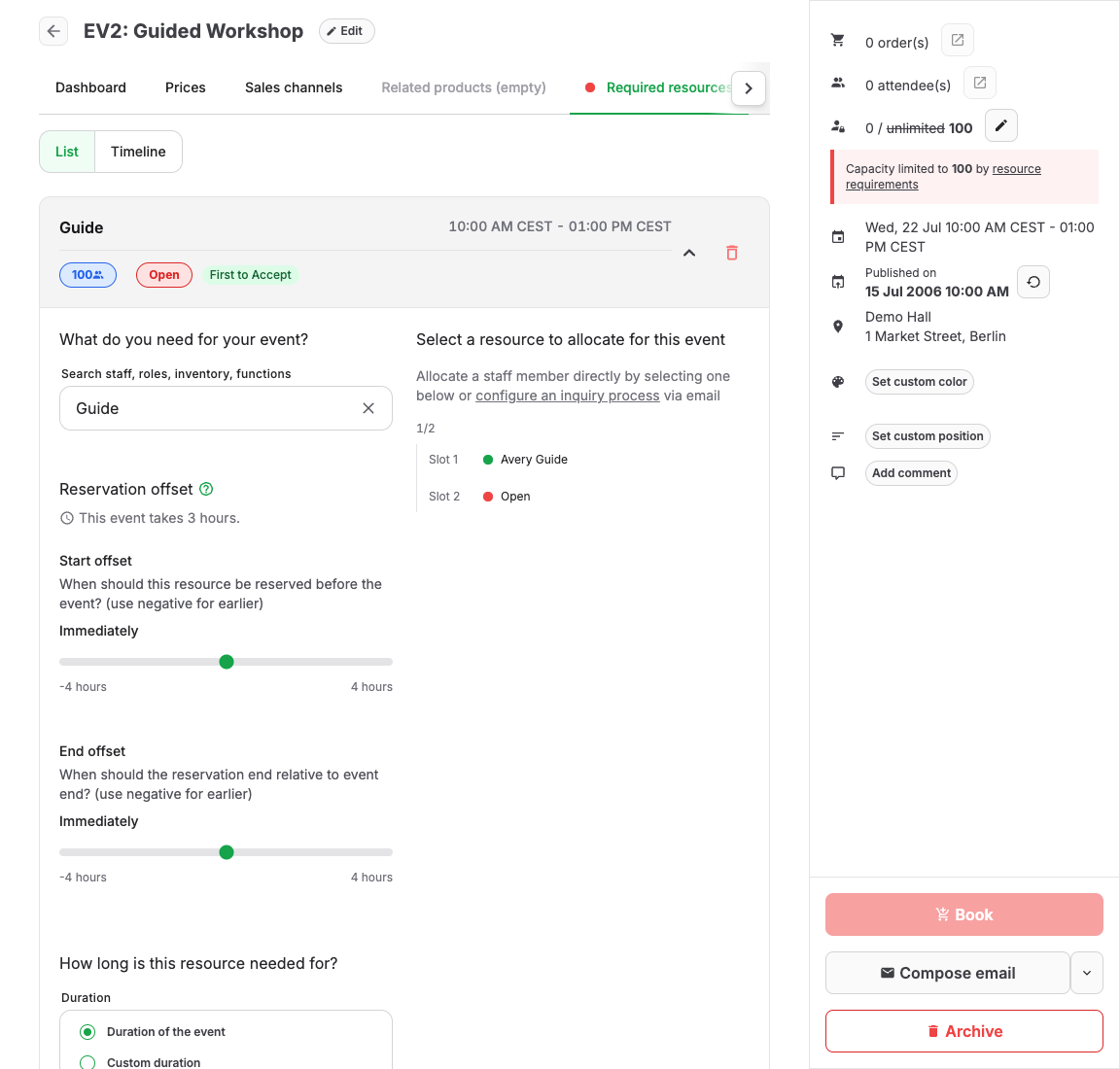Edit capacity with pencil icon
This screenshot has height=1069, width=1120.
click(x=1001, y=125)
